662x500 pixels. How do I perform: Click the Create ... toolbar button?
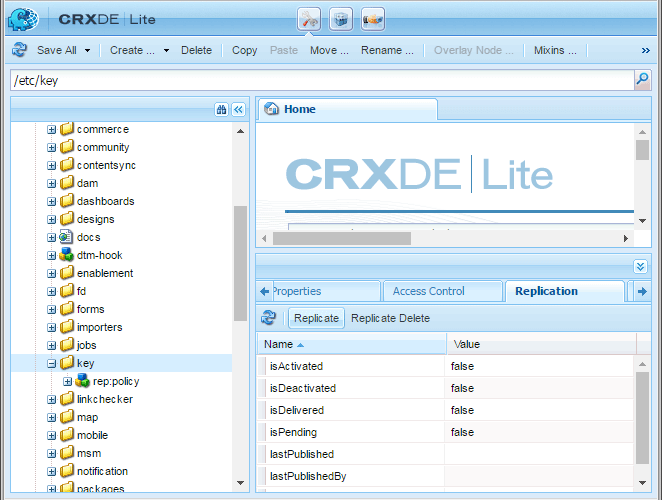(132, 50)
